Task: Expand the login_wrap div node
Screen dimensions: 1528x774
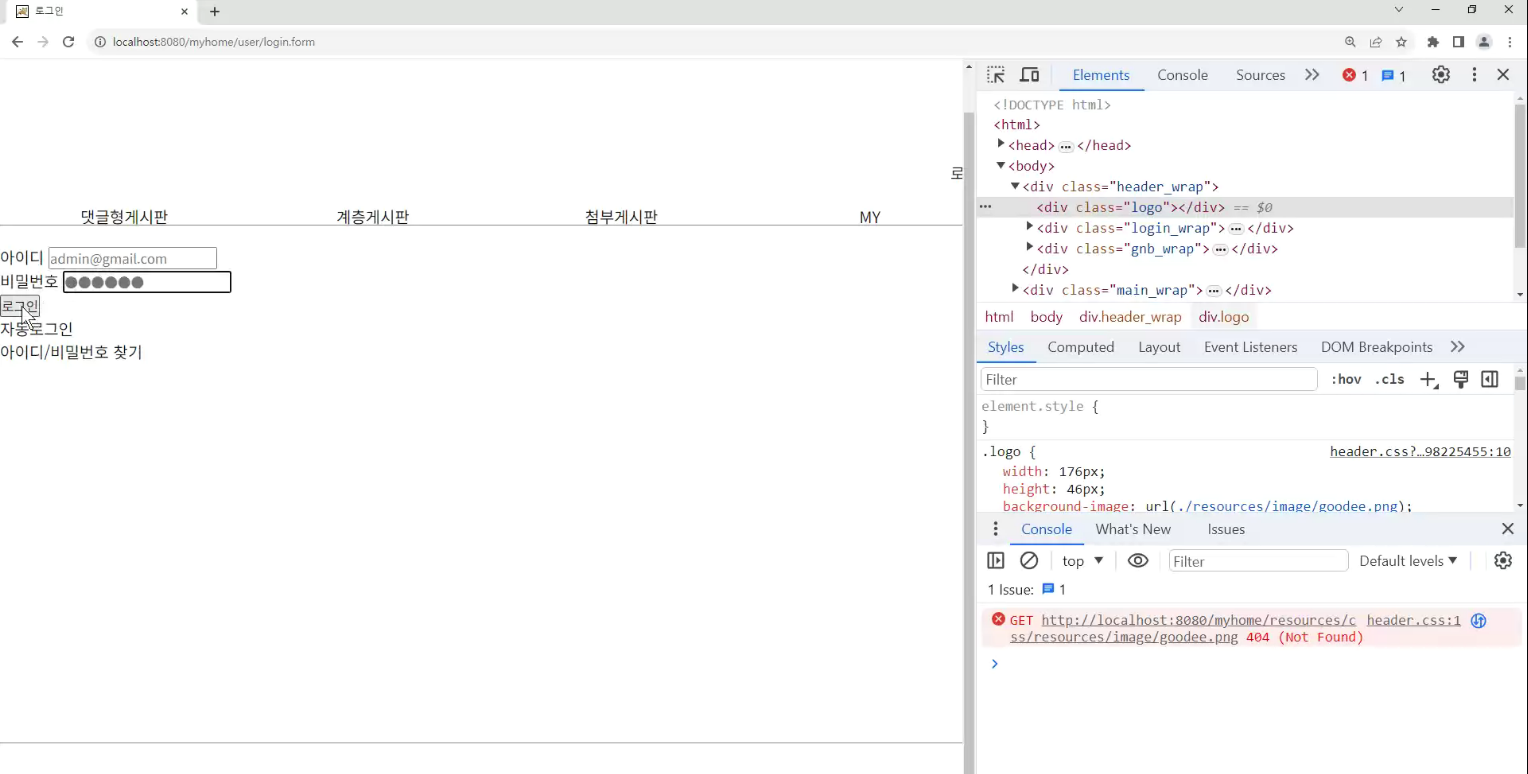Action: click(x=1030, y=227)
